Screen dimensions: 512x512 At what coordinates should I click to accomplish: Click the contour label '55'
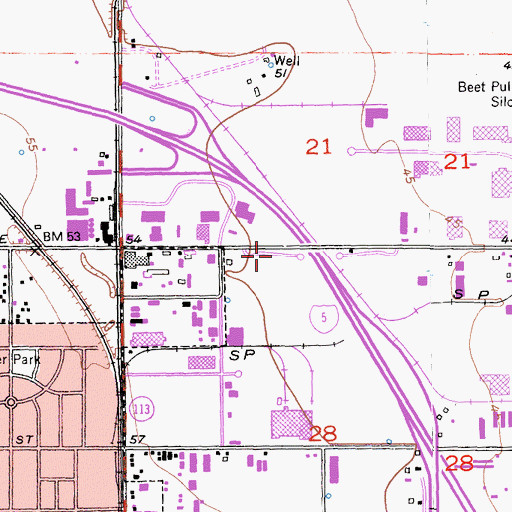click(32, 145)
